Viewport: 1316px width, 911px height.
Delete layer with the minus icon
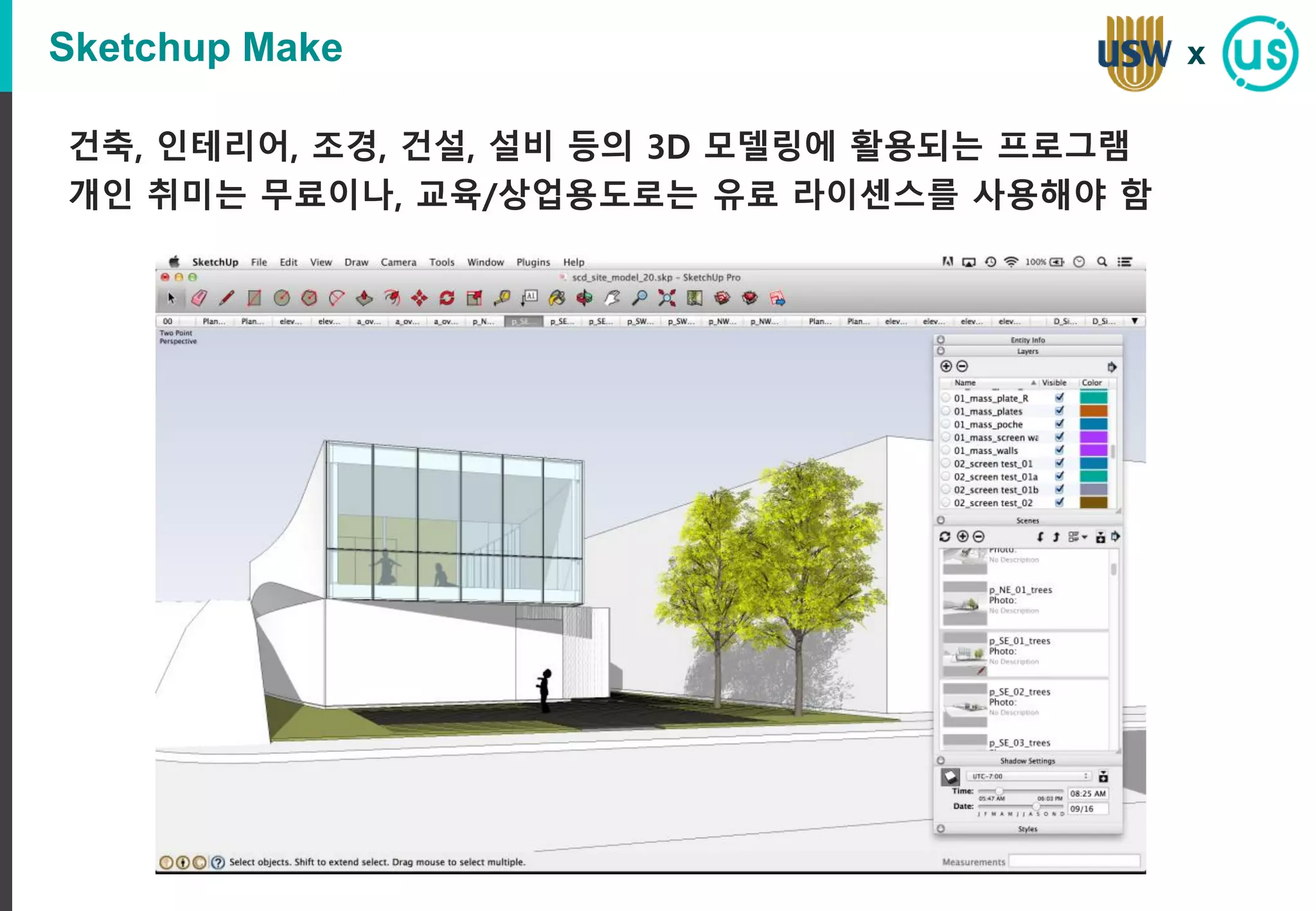pos(962,366)
